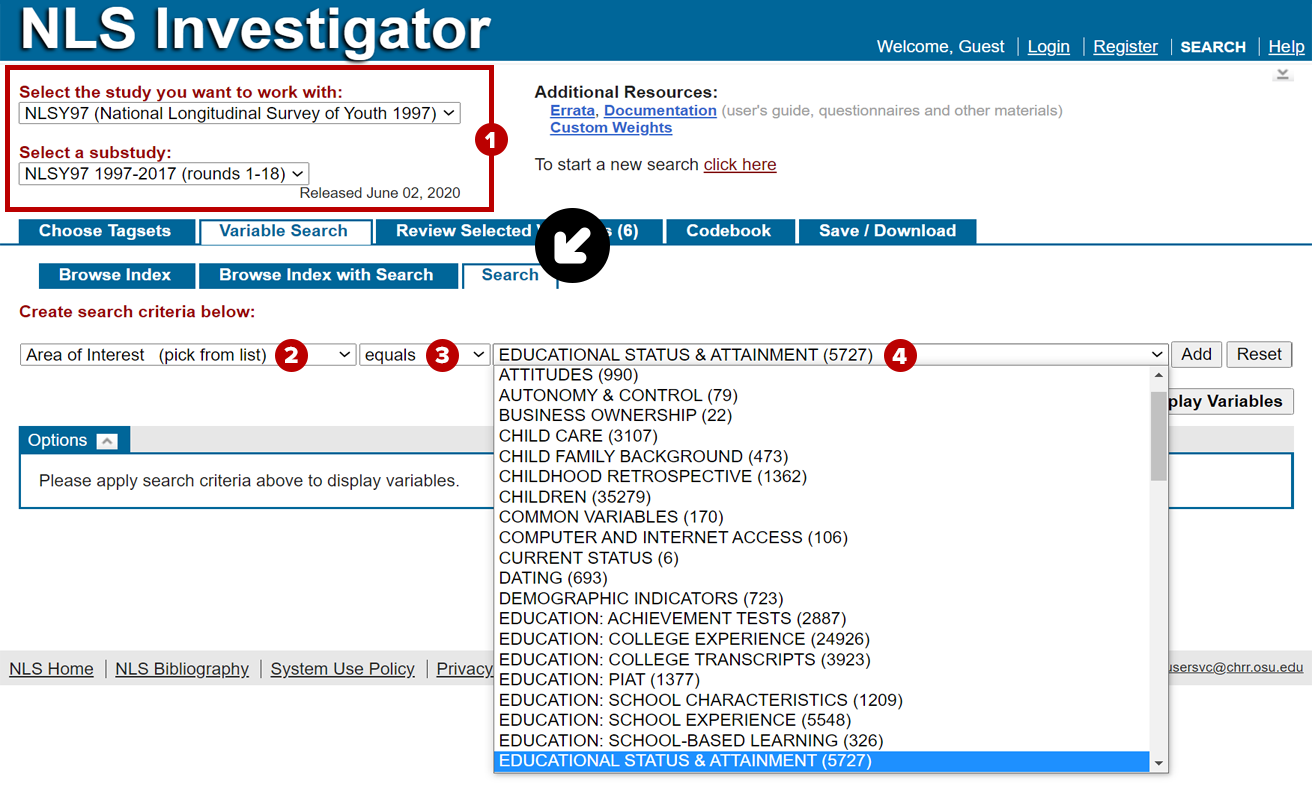This screenshot has height=796, width=1312.
Task: Select BUSINESS OWNERSHIP (22) option
Action: tap(822, 415)
